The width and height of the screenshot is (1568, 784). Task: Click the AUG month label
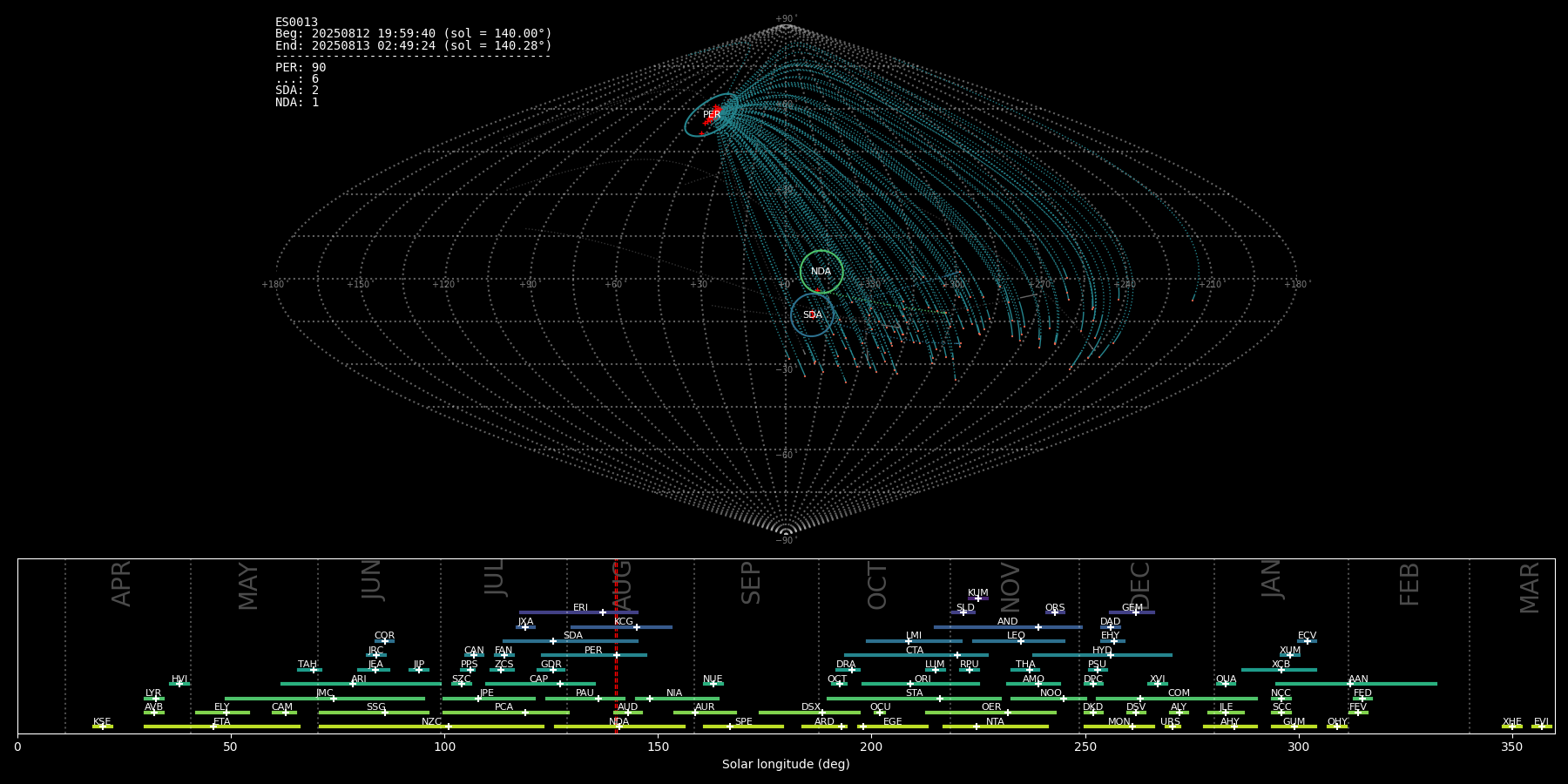point(623,584)
